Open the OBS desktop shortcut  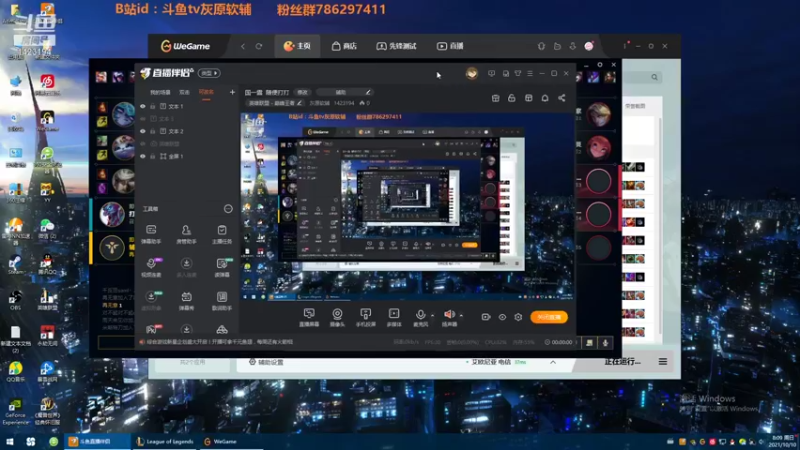(x=15, y=300)
